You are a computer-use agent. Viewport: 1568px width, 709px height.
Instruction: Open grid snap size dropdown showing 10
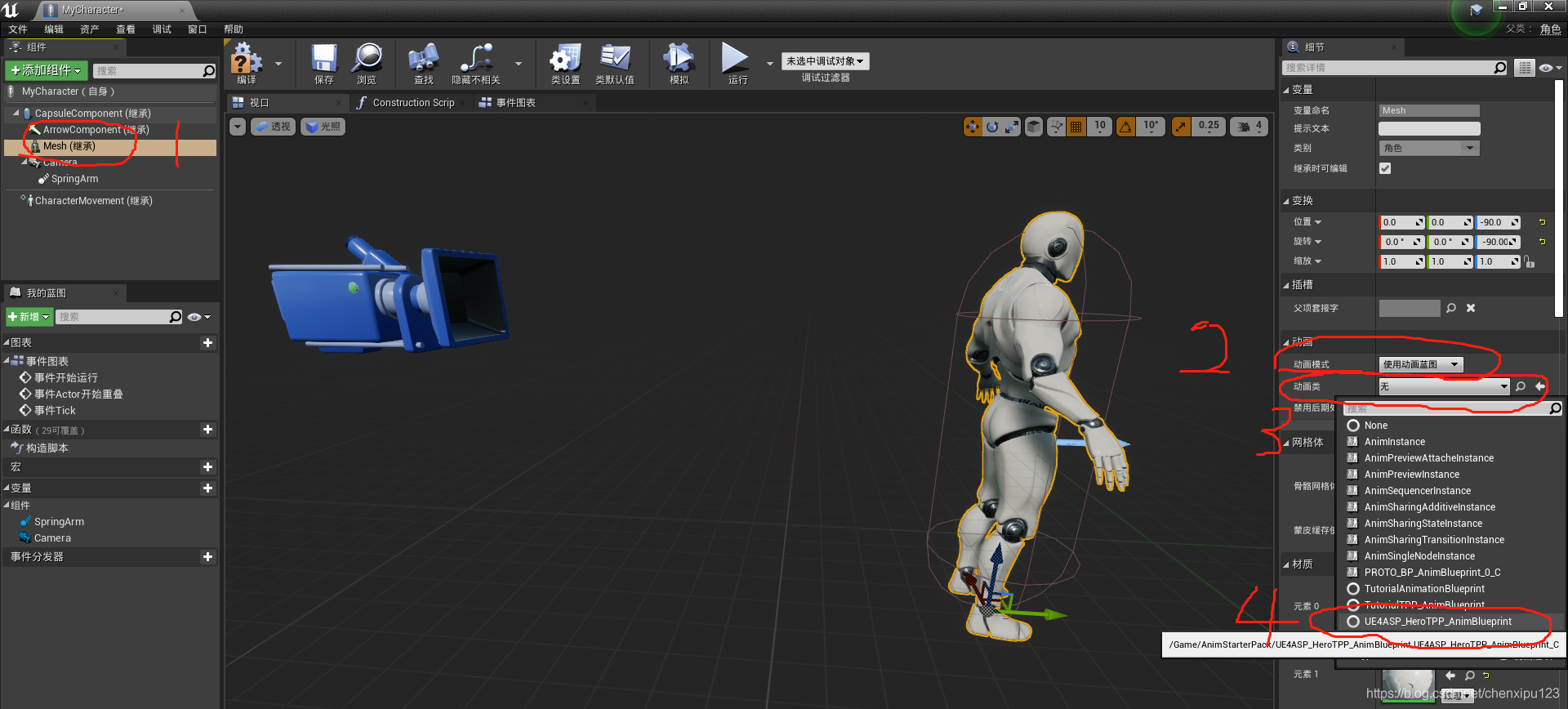[x=1100, y=127]
